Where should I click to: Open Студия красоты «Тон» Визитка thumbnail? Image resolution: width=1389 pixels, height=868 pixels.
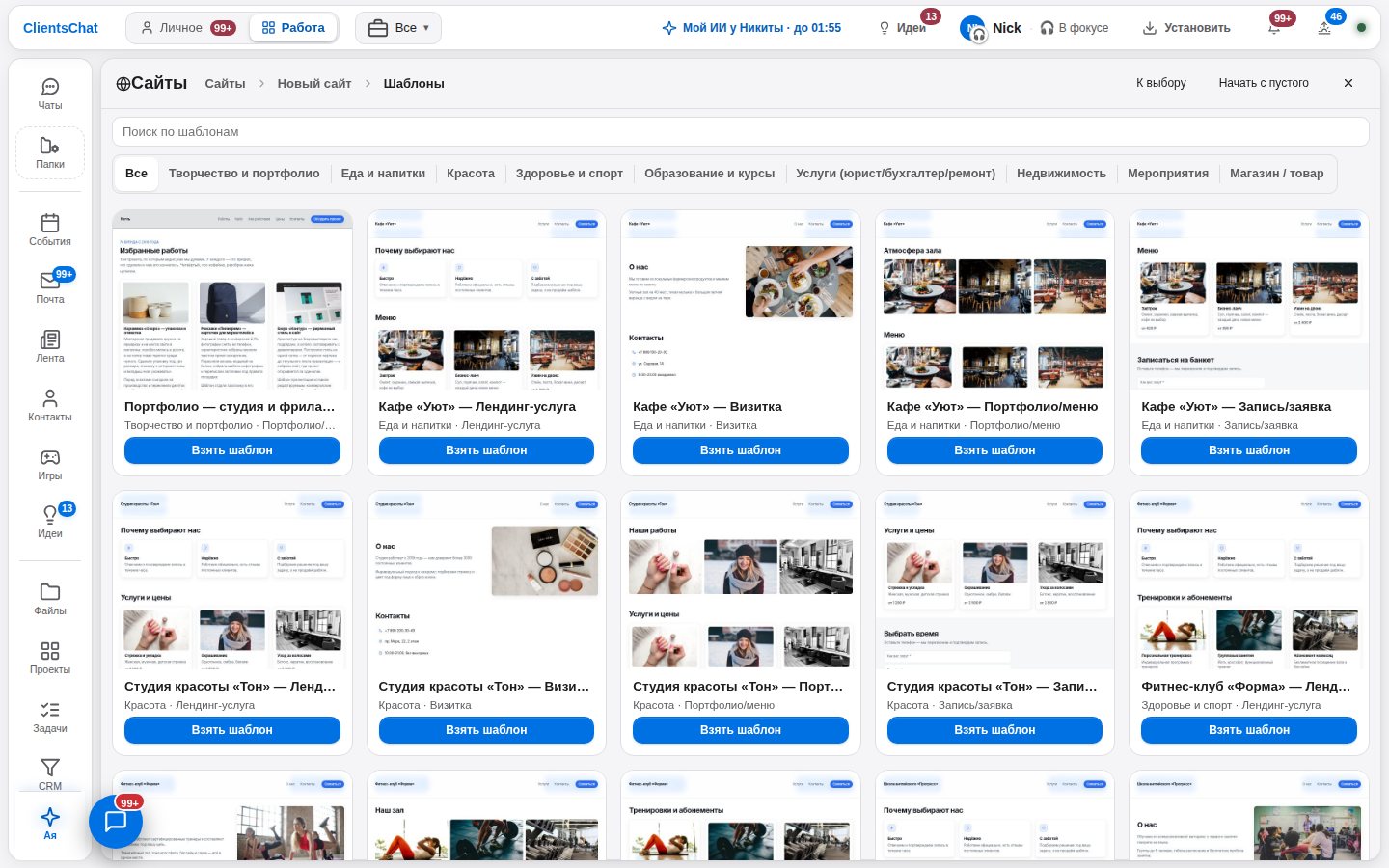pos(486,581)
